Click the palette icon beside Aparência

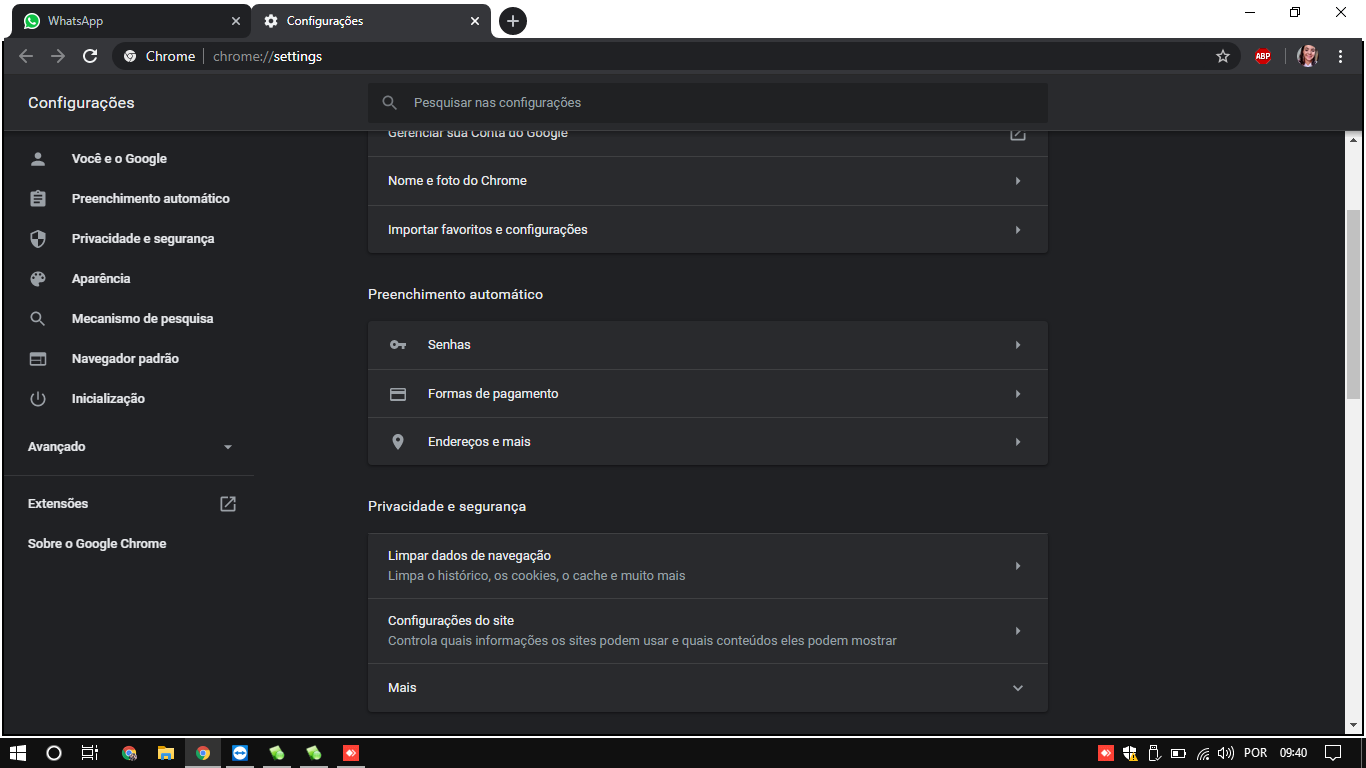pos(38,279)
